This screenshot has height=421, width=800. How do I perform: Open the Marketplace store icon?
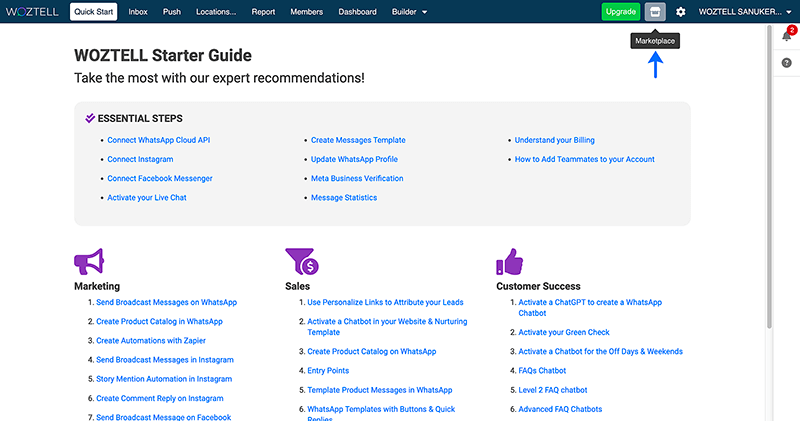pyautogui.click(x=655, y=12)
